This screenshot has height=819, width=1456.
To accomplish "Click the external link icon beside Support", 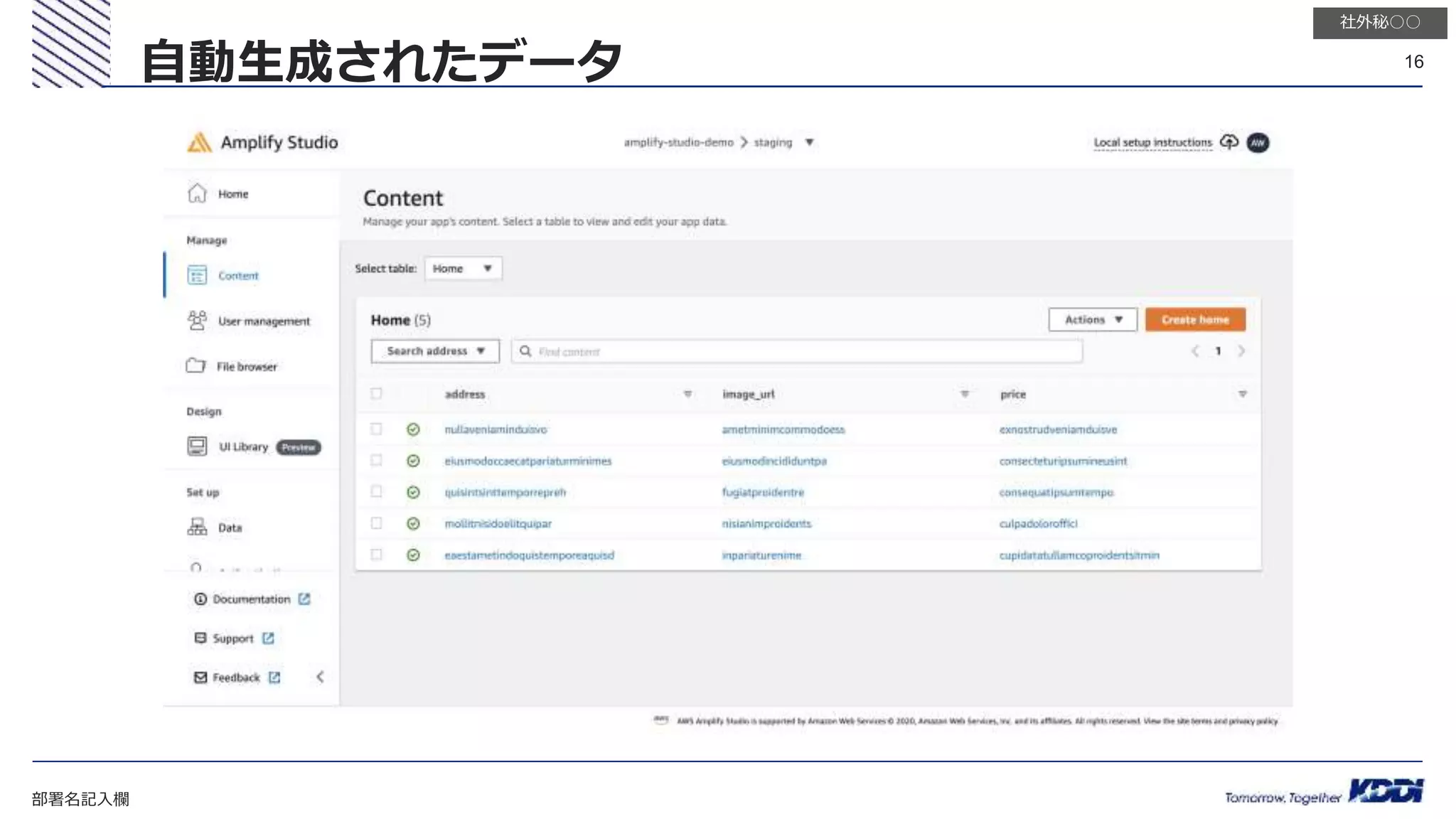I will tap(268, 638).
